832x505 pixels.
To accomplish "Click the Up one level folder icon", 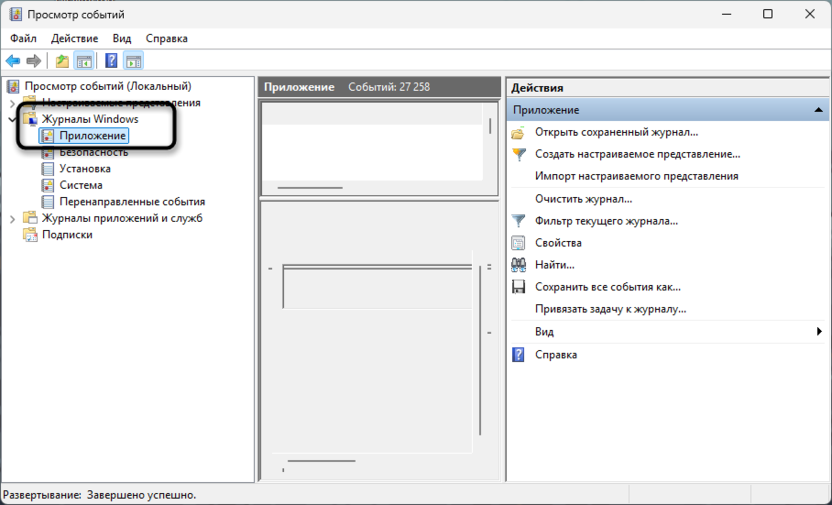I will (63, 61).
